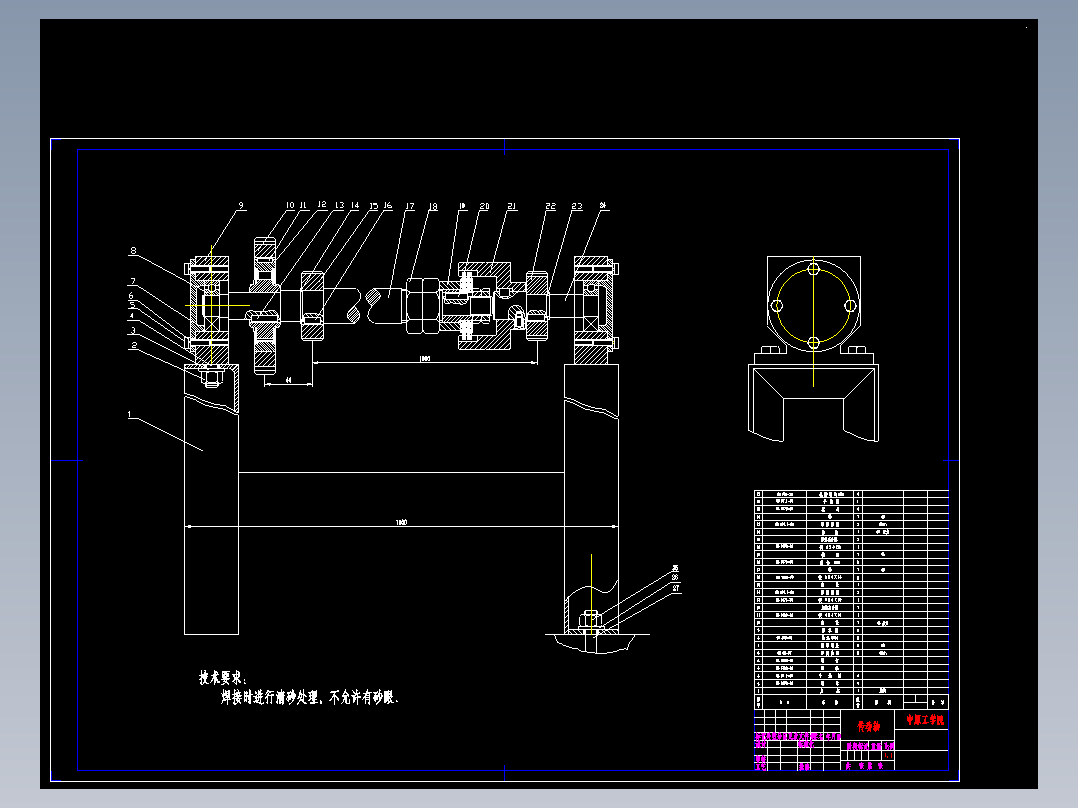This screenshot has height=808, width=1078.
Task: Select the shaft length dimension between supports
Action: [425, 358]
